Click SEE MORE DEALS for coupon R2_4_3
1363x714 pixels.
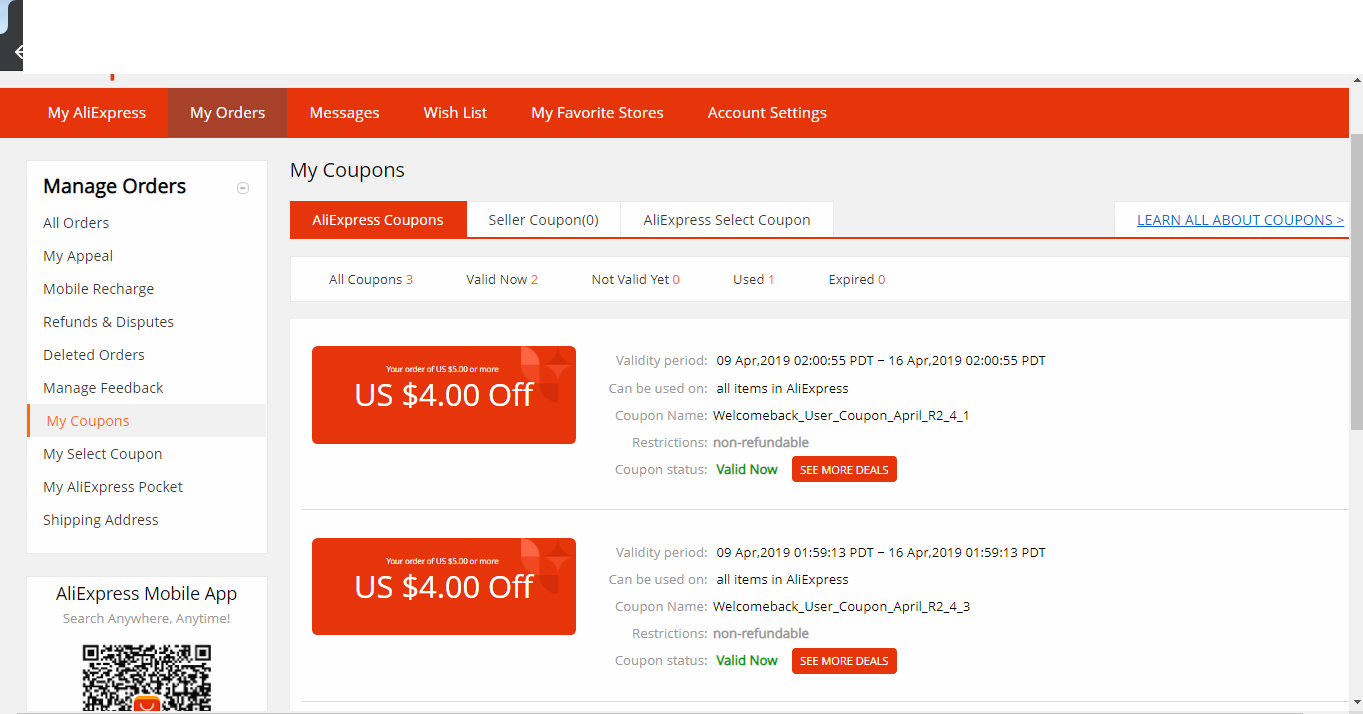[844, 661]
